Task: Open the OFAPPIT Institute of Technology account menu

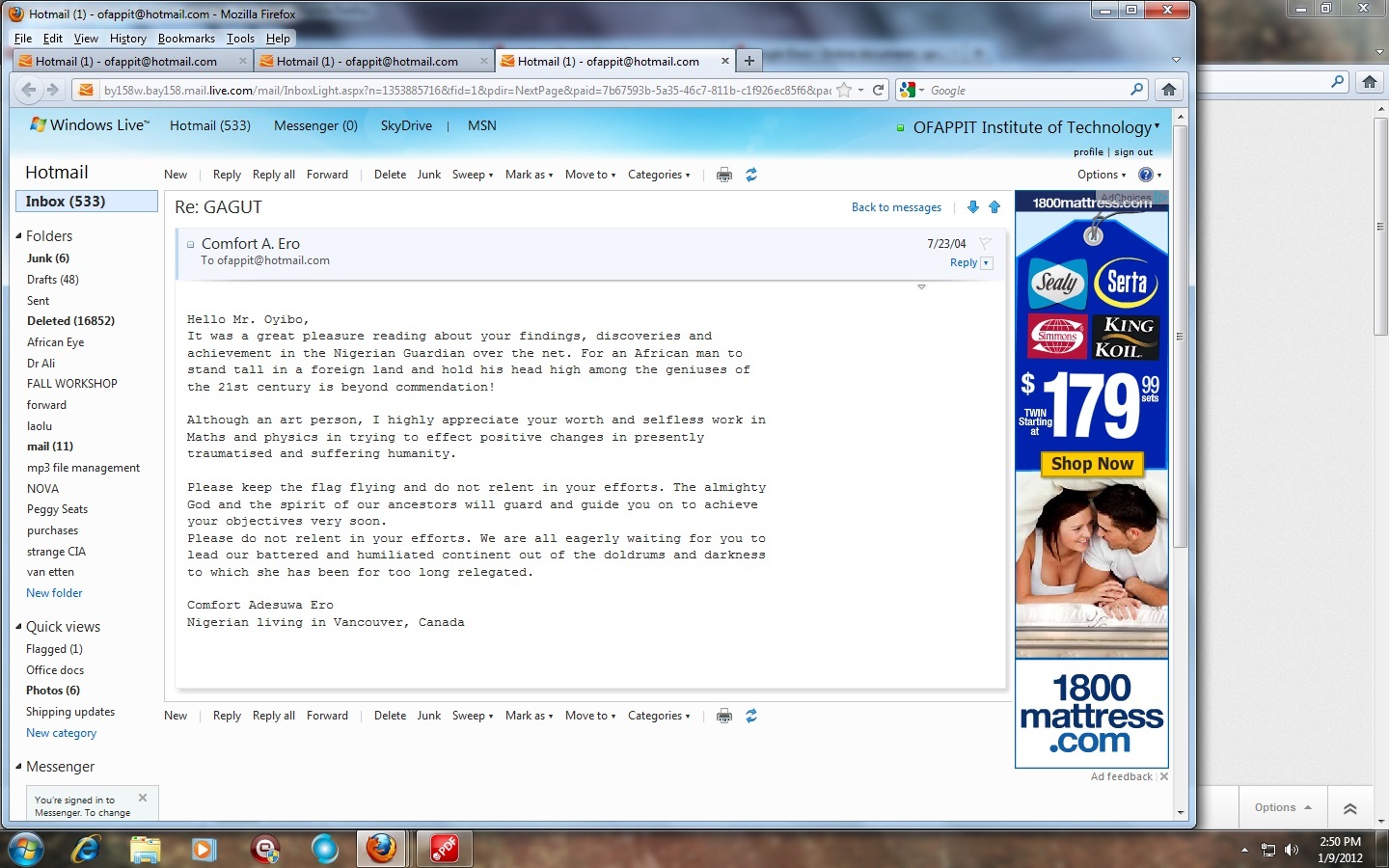Action: point(1035,127)
